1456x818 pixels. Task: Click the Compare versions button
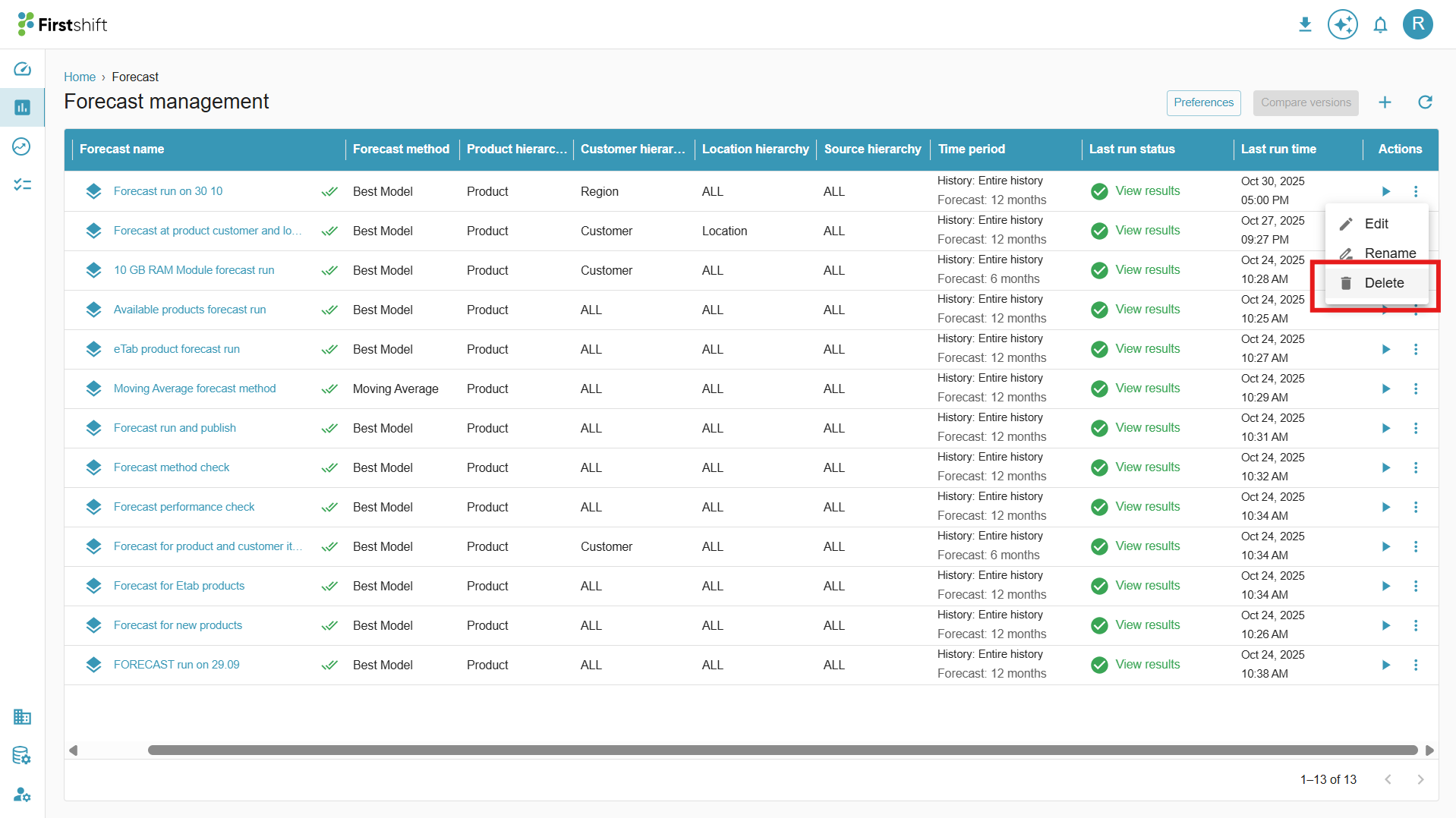point(1306,102)
